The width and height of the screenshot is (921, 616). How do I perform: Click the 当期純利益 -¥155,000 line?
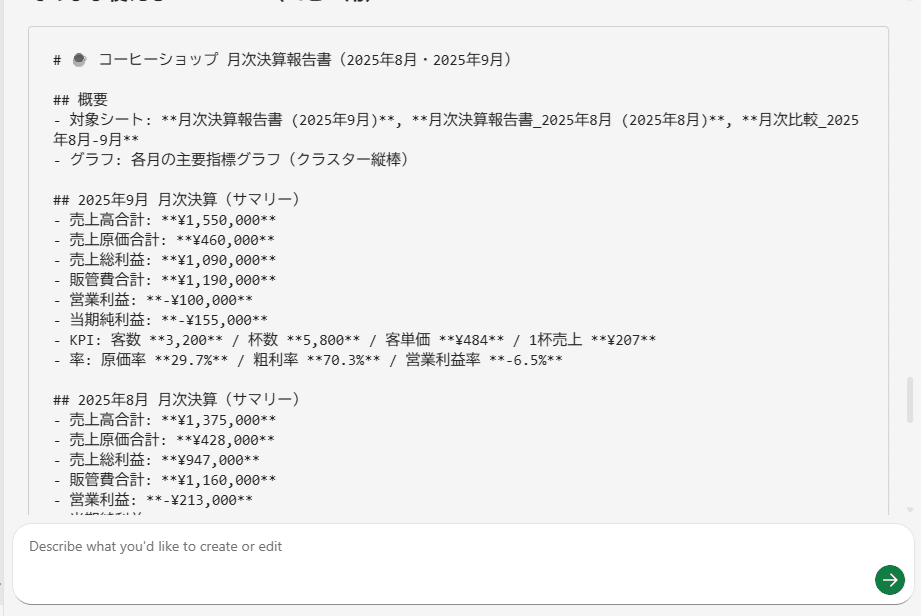tap(153, 320)
